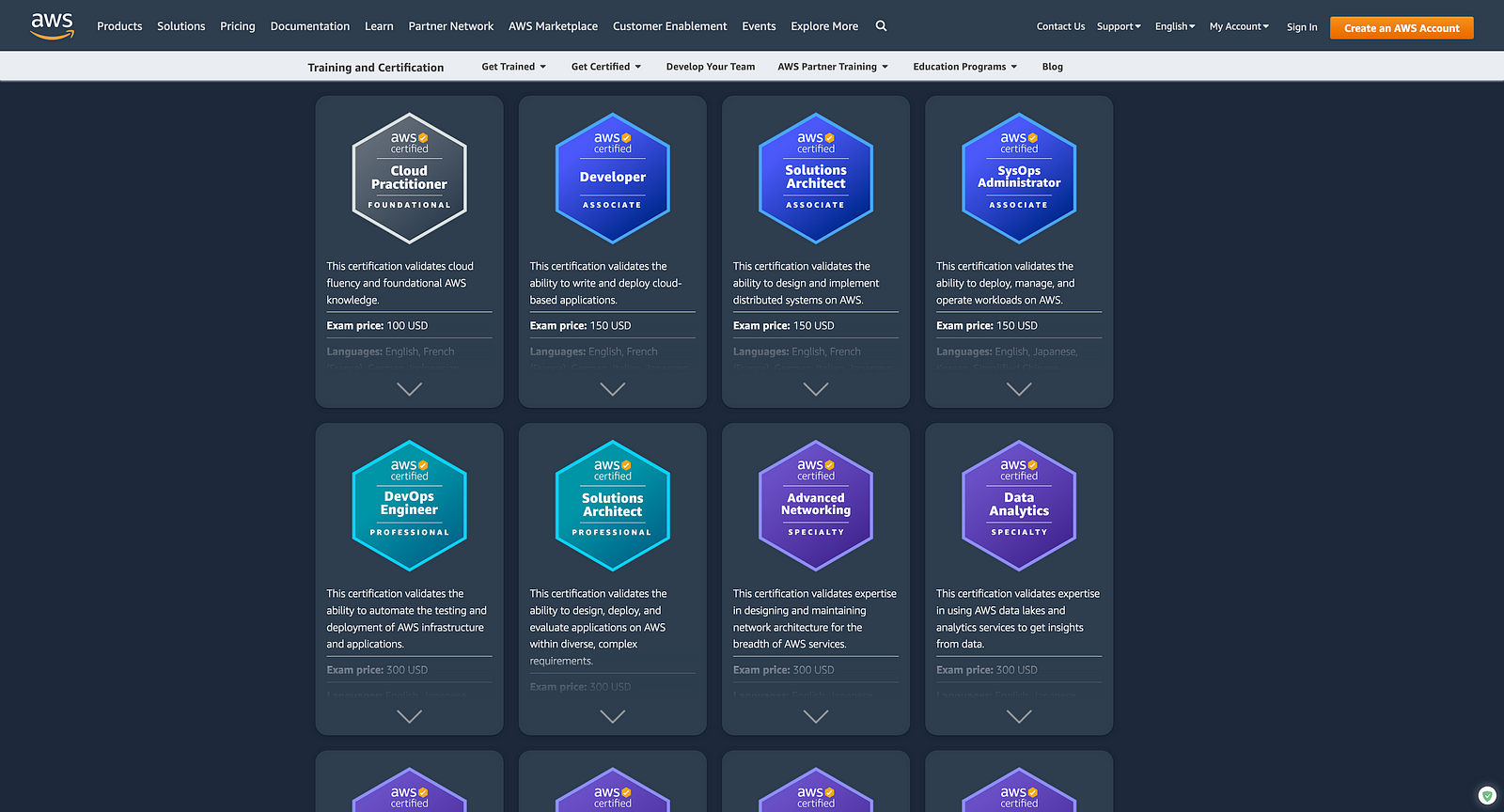Click Create an AWS Account button

coord(1402,28)
